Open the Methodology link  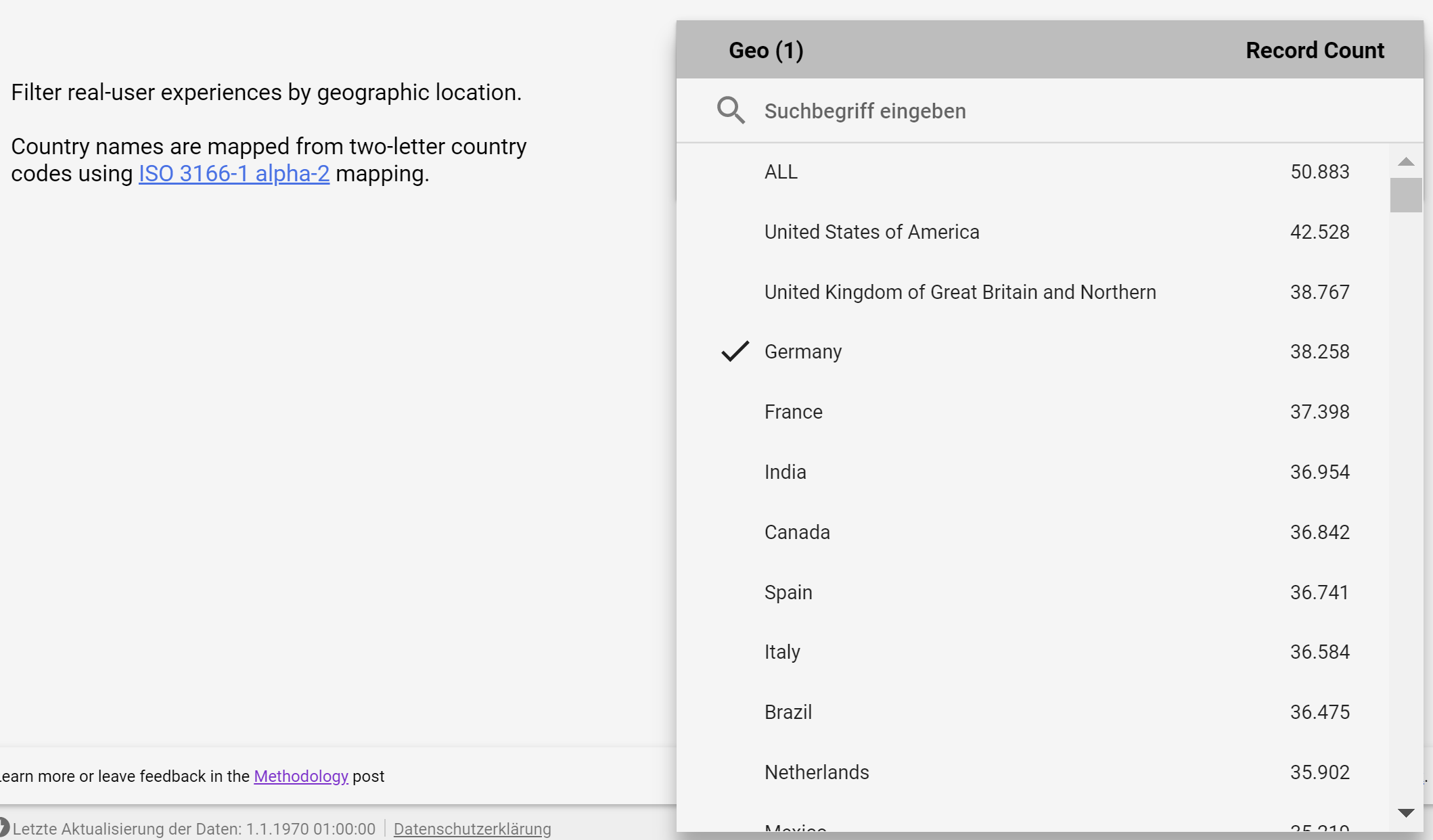[300, 776]
